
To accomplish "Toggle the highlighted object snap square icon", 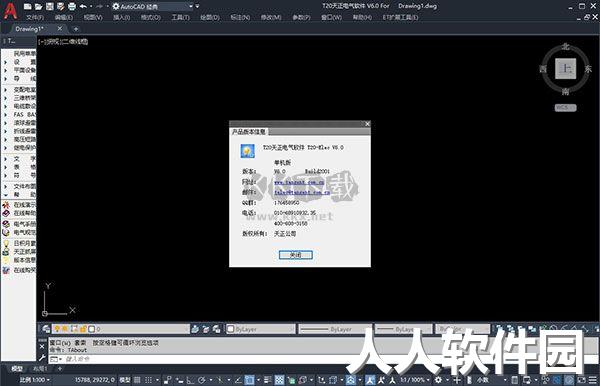I will pyautogui.click(x=249, y=380).
